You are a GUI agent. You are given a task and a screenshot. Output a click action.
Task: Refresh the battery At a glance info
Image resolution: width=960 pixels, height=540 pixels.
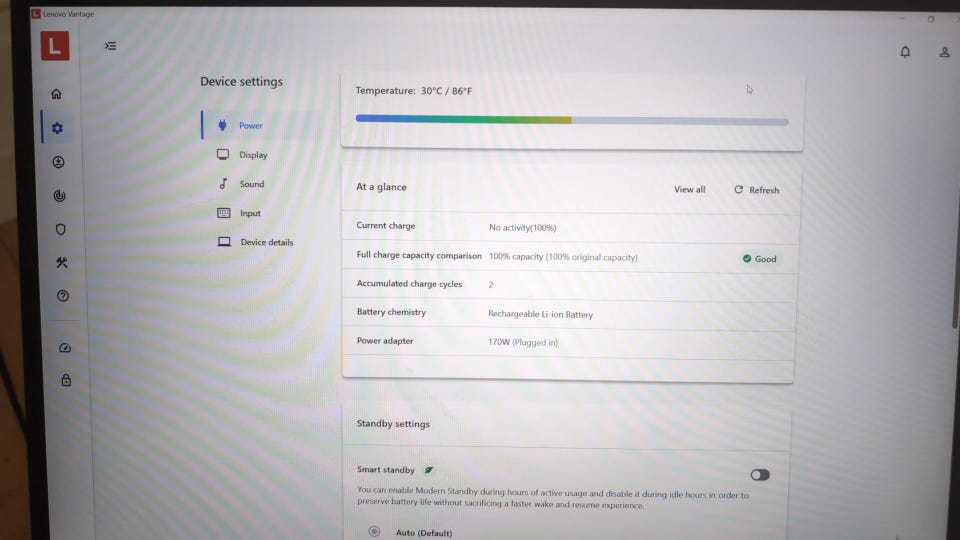[757, 190]
